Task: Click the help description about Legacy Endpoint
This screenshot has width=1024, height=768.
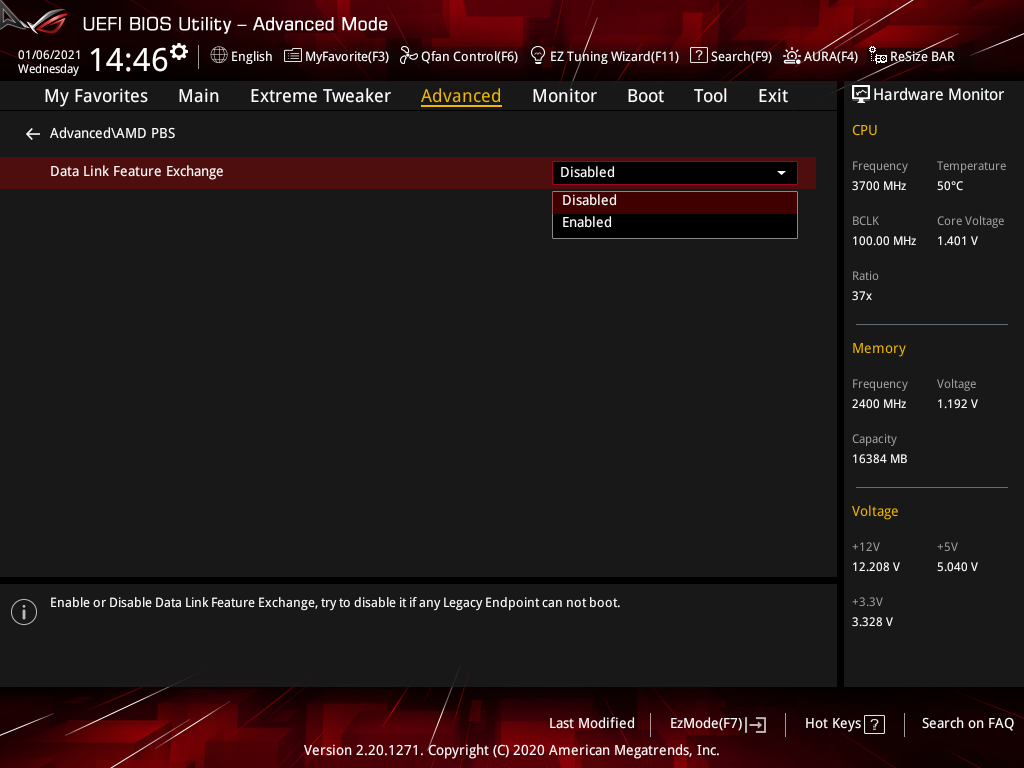Action: click(335, 603)
